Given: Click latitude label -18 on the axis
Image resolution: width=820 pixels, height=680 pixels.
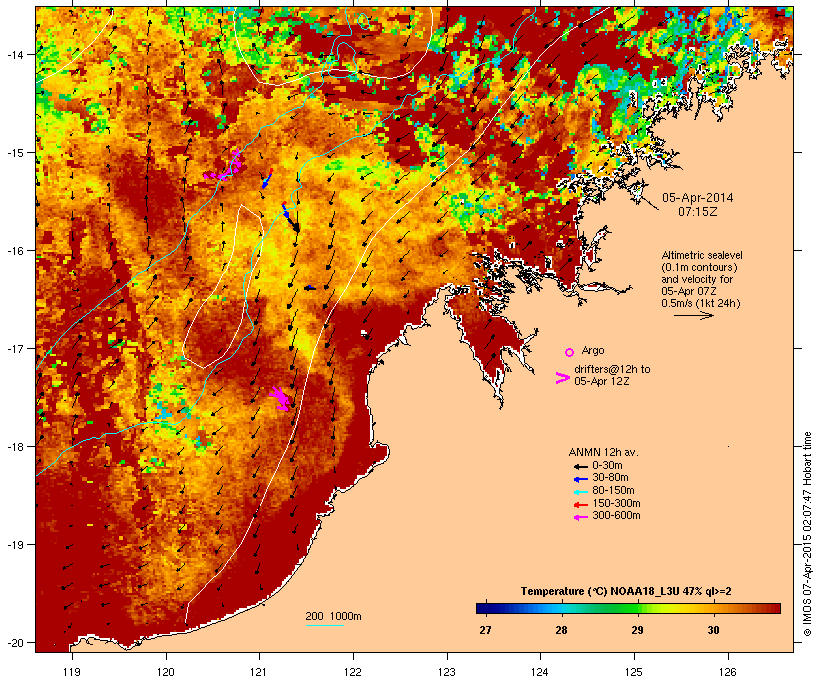Looking at the screenshot, I should pos(14,446).
